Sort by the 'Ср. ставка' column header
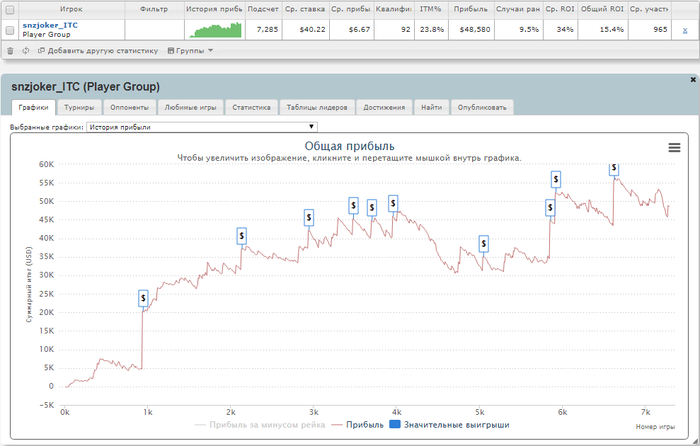700x446 pixels. (305, 9)
